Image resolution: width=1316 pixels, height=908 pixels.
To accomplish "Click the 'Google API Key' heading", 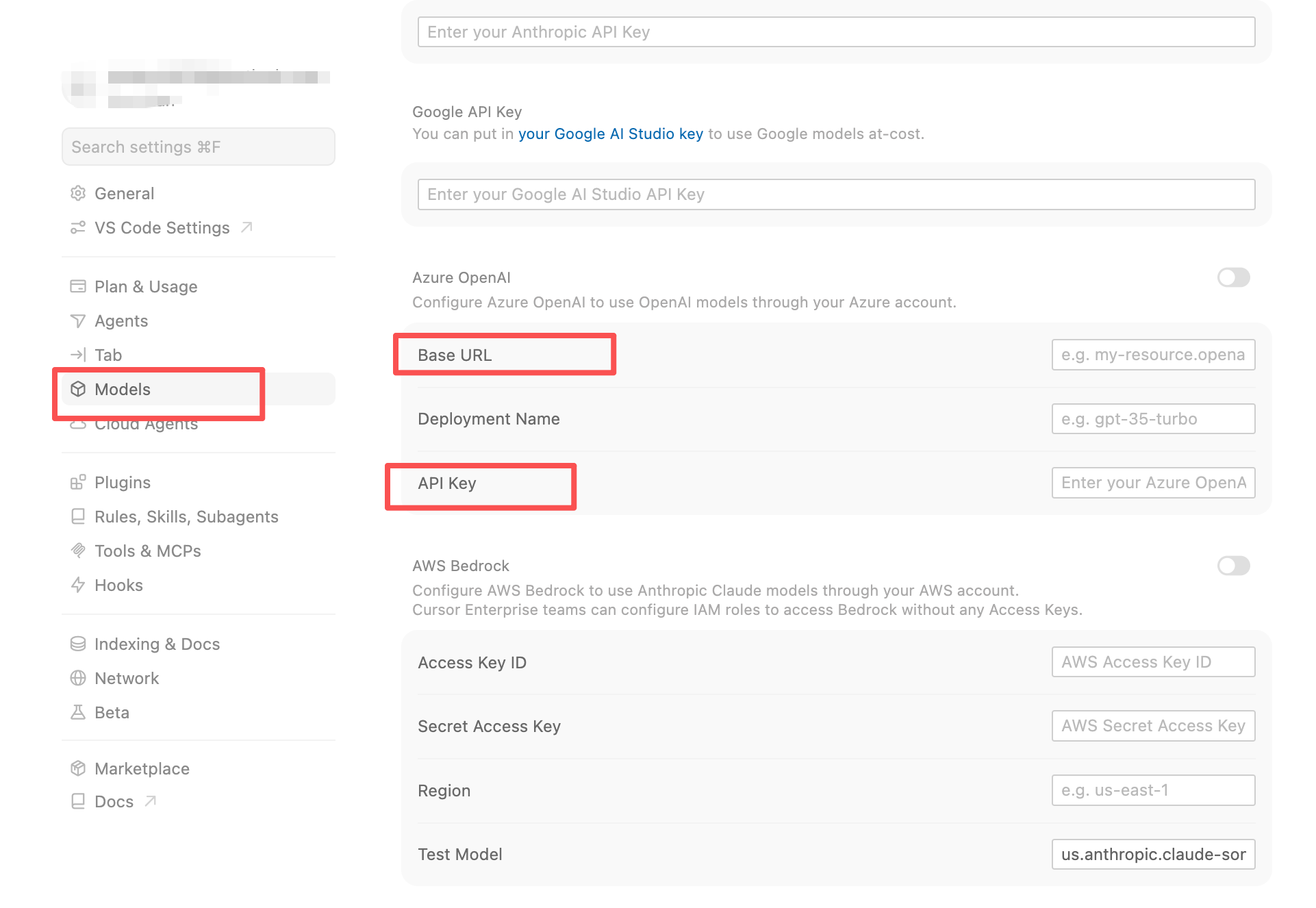I will pos(467,112).
